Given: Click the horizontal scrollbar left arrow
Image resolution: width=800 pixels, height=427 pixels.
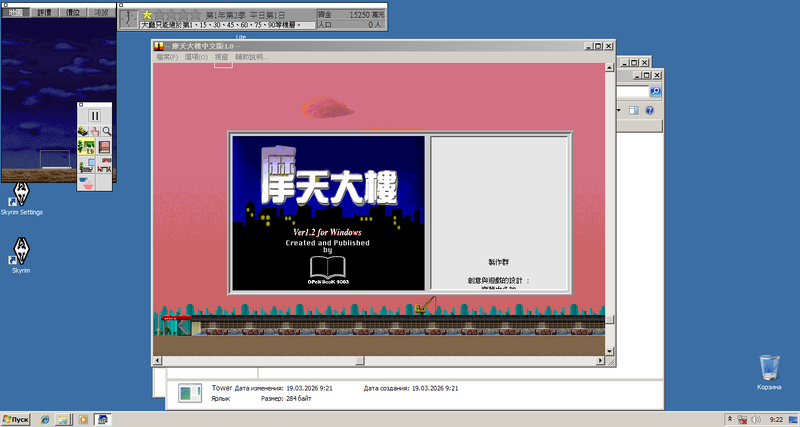Looking at the screenshot, I should (157, 361).
